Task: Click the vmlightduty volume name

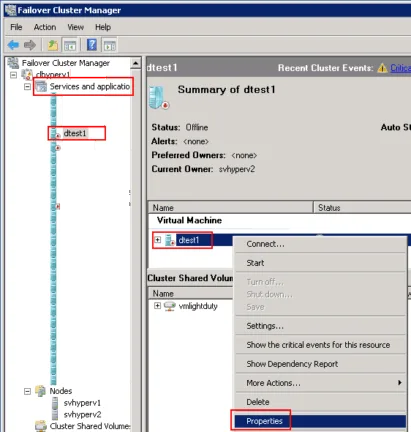Action: point(198,306)
